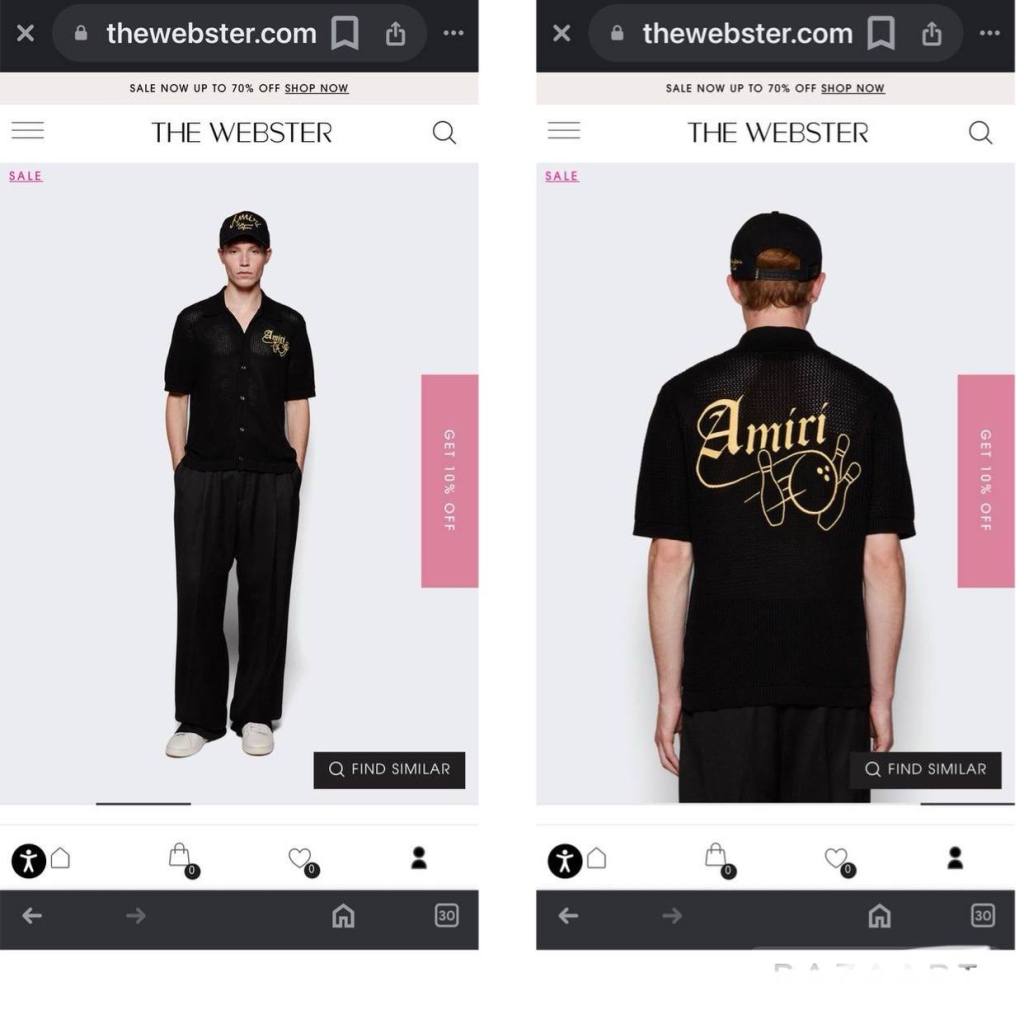Viewport: 1024px width, 1024px height.
Task: Tap FIND SIMILAR button on back-view photo
Action: pyautogui.click(x=925, y=770)
